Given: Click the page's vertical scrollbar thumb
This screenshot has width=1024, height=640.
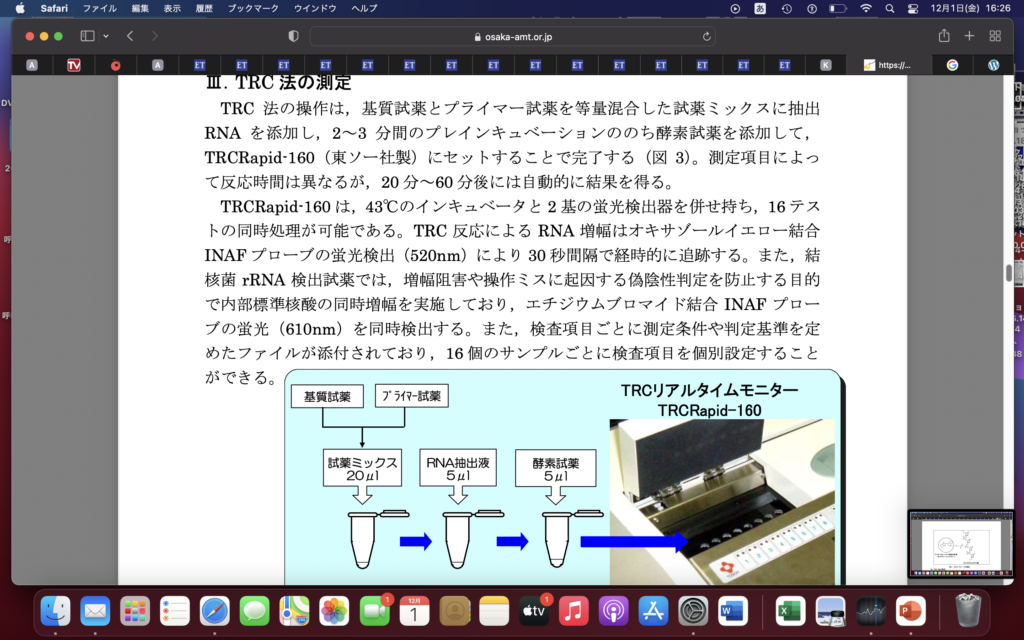Looking at the screenshot, I should point(1009,272).
